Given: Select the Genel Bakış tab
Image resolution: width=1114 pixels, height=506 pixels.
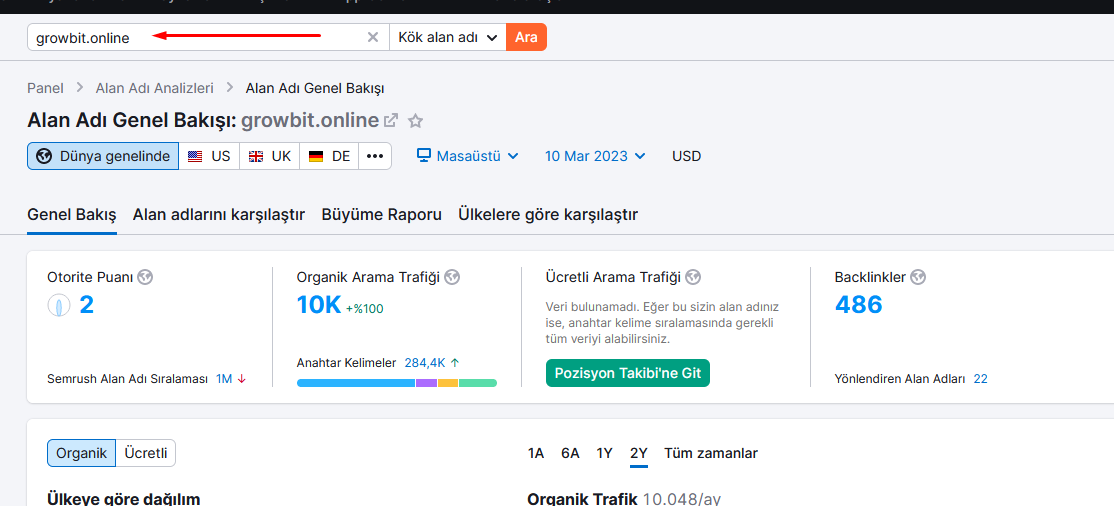Looking at the screenshot, I should (72, 215).
